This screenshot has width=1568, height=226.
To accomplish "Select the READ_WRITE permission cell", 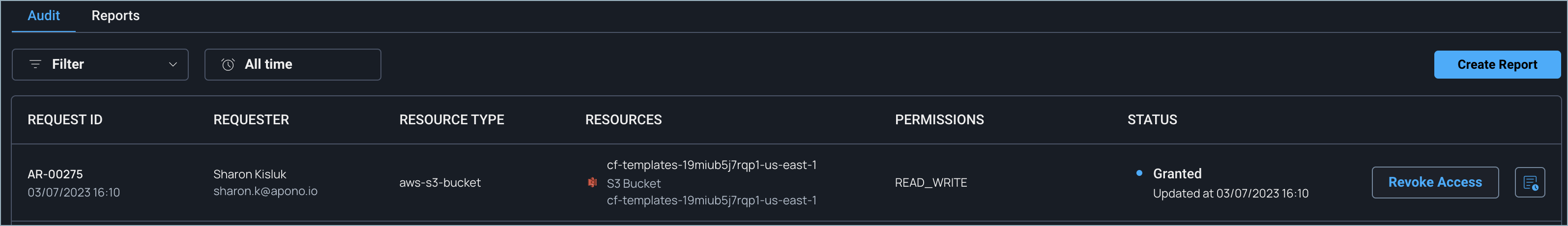I will click(x=930, y=183).
